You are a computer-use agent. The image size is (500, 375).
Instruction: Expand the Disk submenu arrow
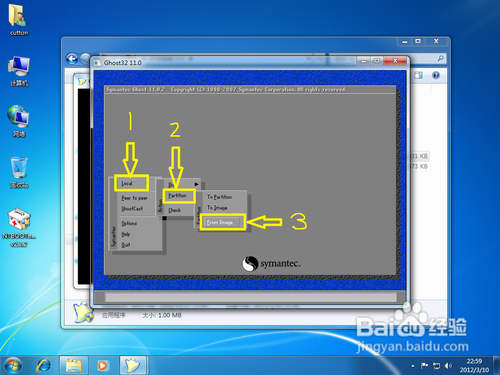pyautogui.click(x=197, y=184)
